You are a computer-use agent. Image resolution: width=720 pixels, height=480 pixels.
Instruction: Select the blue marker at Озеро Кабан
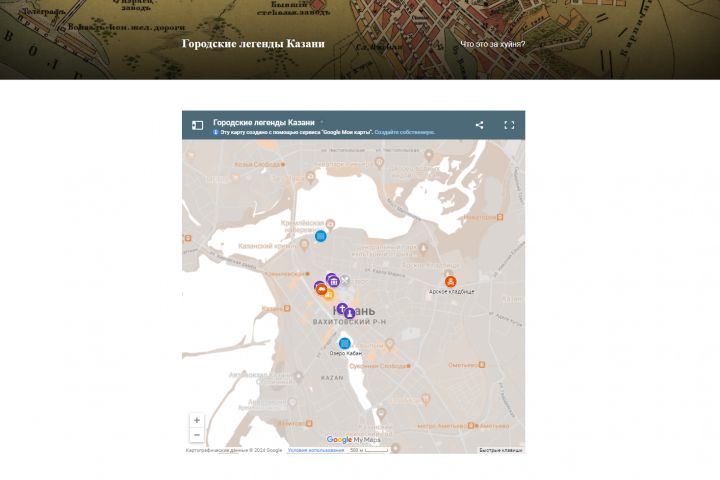(x=344, y=343)
